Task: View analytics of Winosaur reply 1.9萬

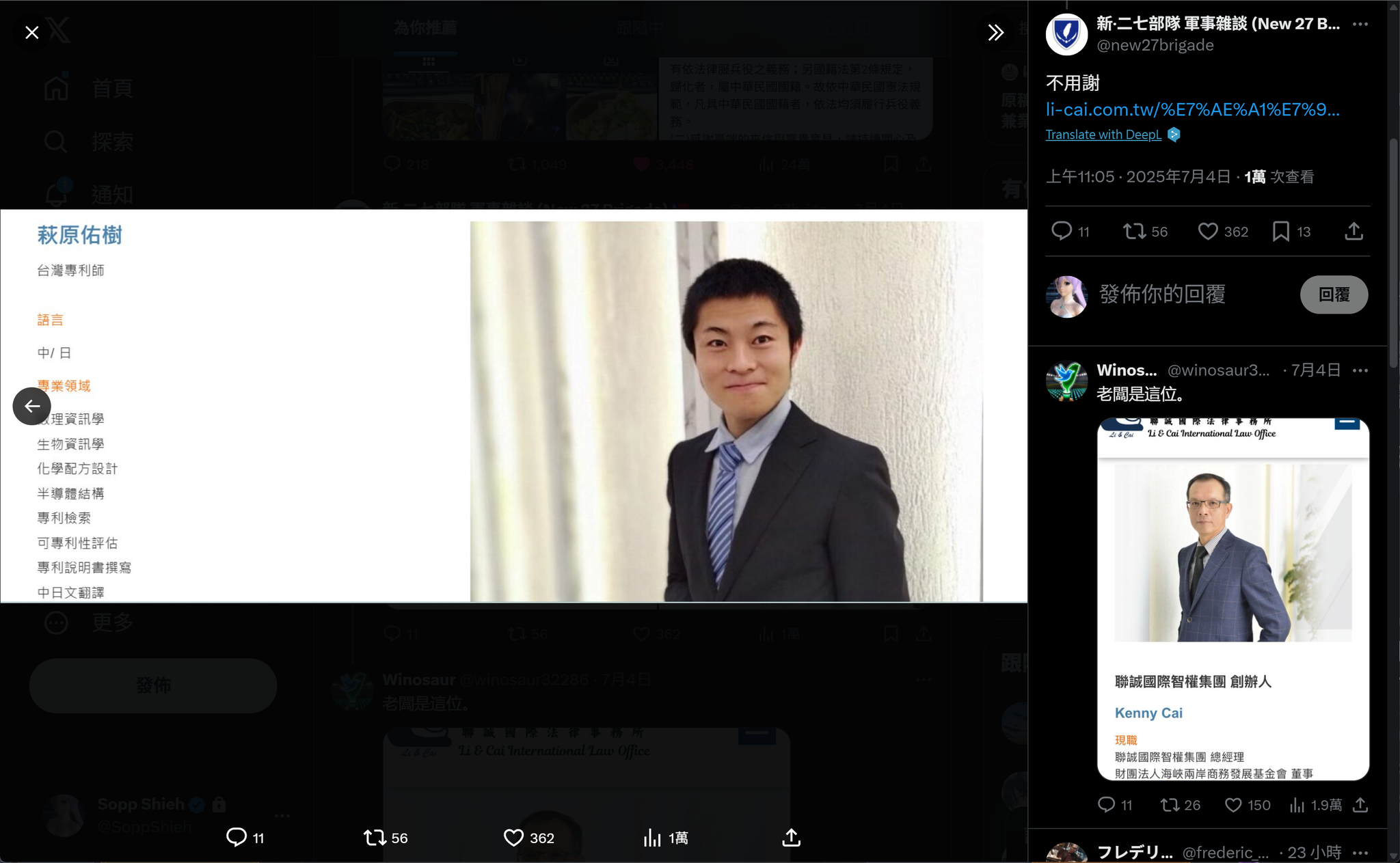Action: [x=1297, y=805]
